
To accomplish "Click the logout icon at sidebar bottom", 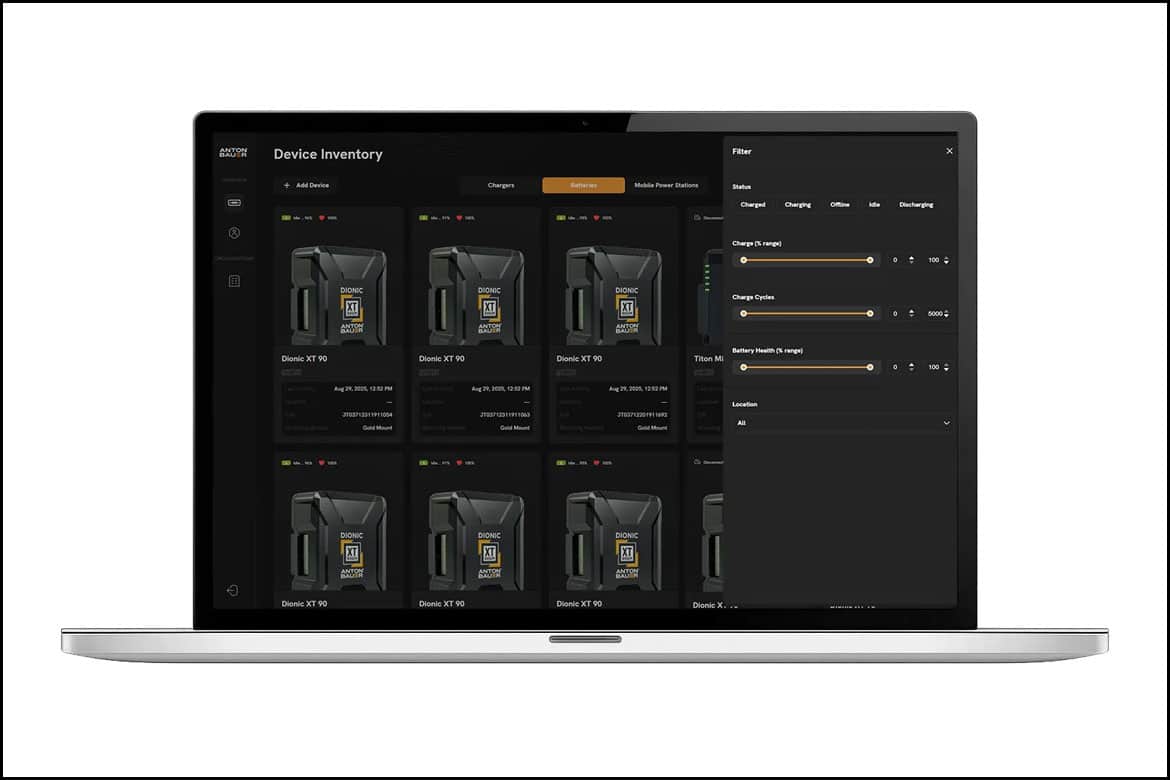I will pos(233,590).
